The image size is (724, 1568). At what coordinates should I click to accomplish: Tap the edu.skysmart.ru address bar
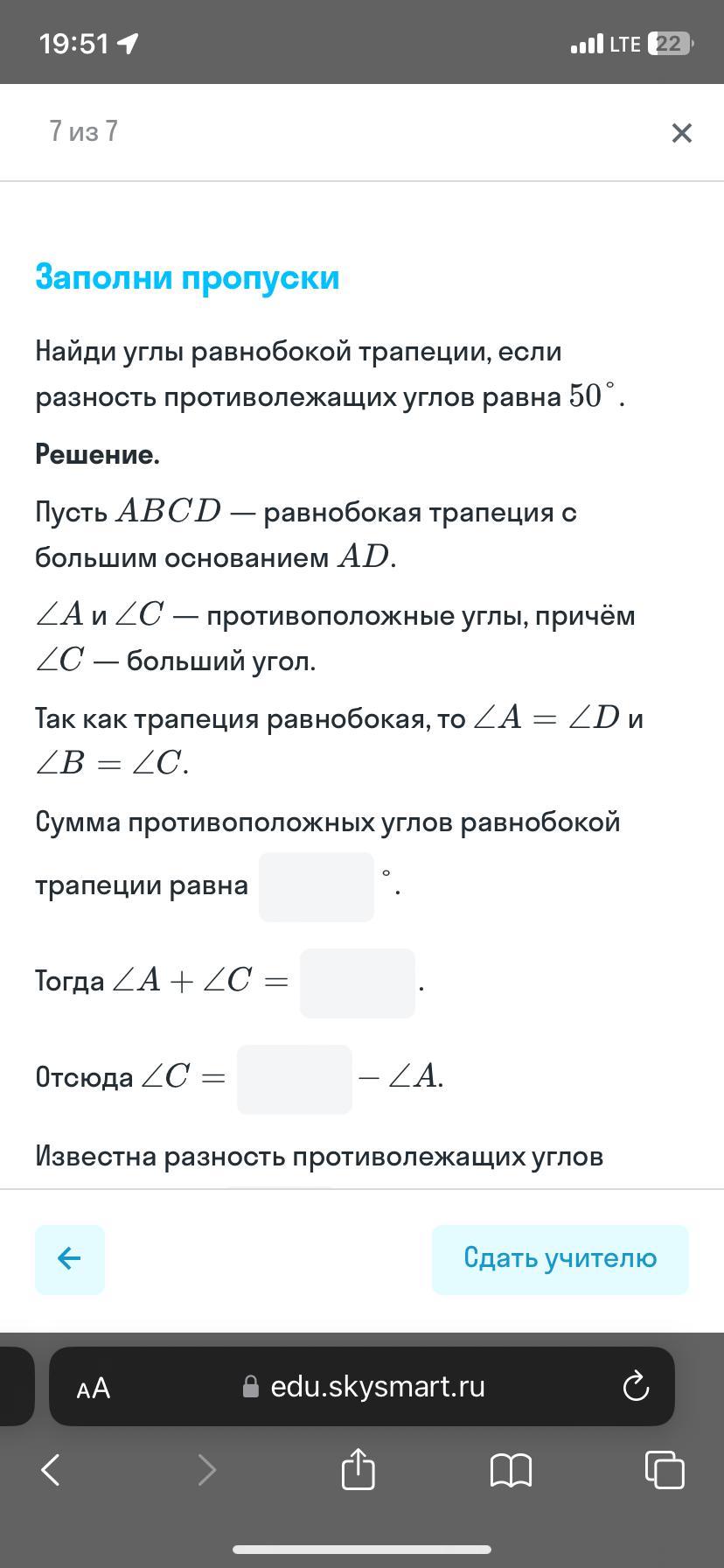(x=376, y=1387)
